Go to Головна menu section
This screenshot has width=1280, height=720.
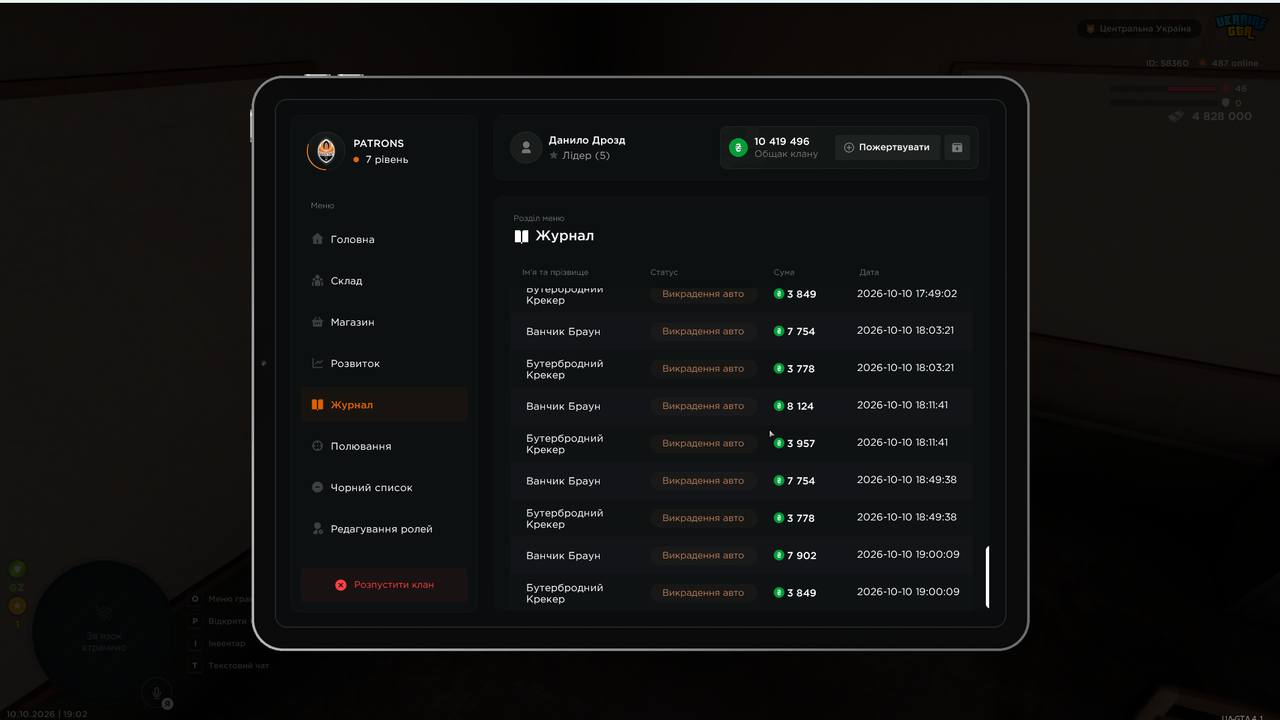click(384, 240)
